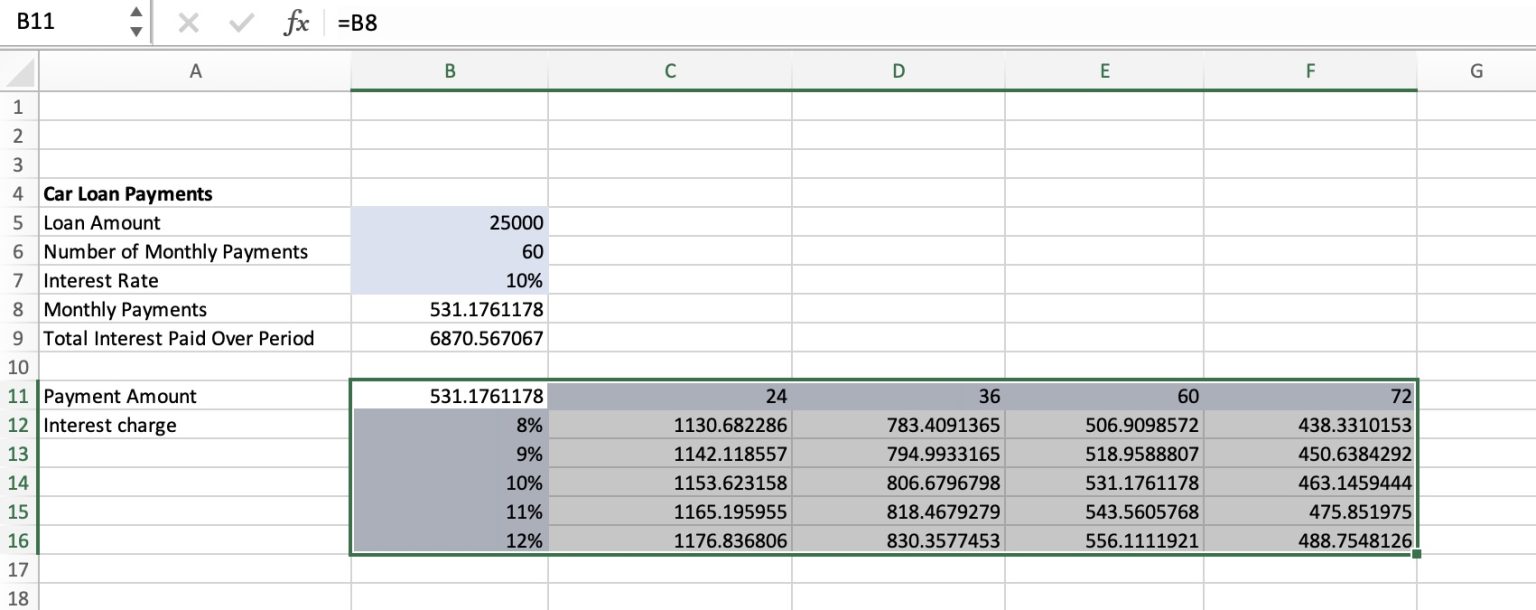Select column B header
The width and height of the screenshot is (1536, 610).
pyautogui.click(x=449, y=71)
